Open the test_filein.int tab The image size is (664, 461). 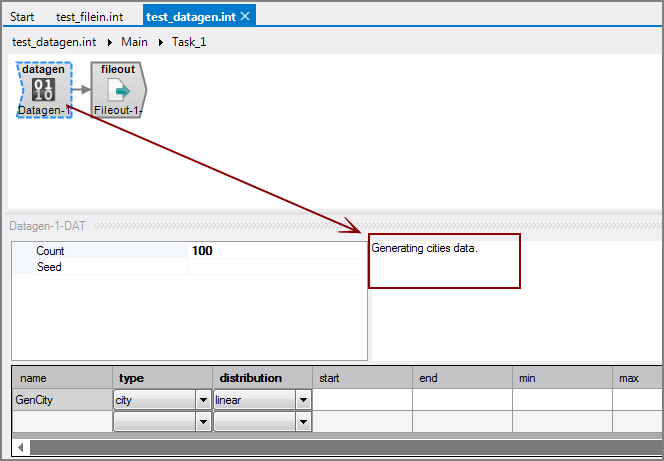(89, 17)
